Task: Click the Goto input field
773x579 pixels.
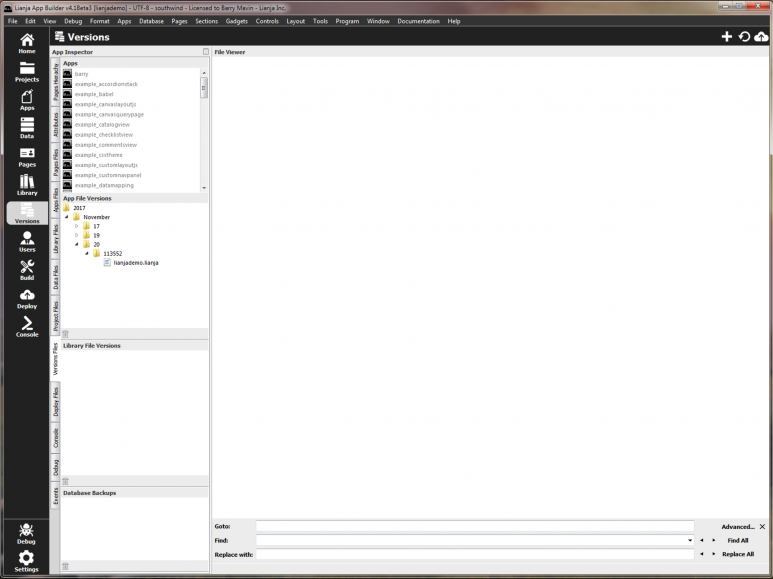Action: (475, 526)
